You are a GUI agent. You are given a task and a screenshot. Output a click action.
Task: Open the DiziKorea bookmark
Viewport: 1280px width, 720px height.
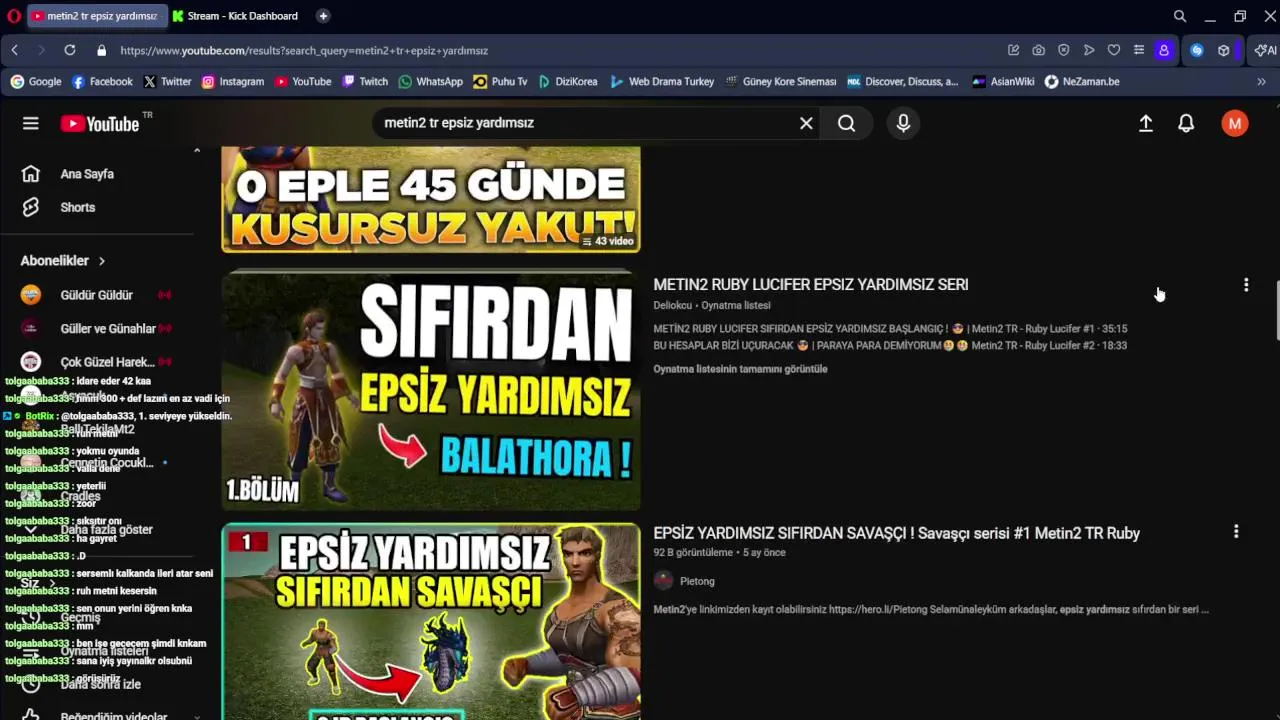pyautogui.click(x=568, y=82)
